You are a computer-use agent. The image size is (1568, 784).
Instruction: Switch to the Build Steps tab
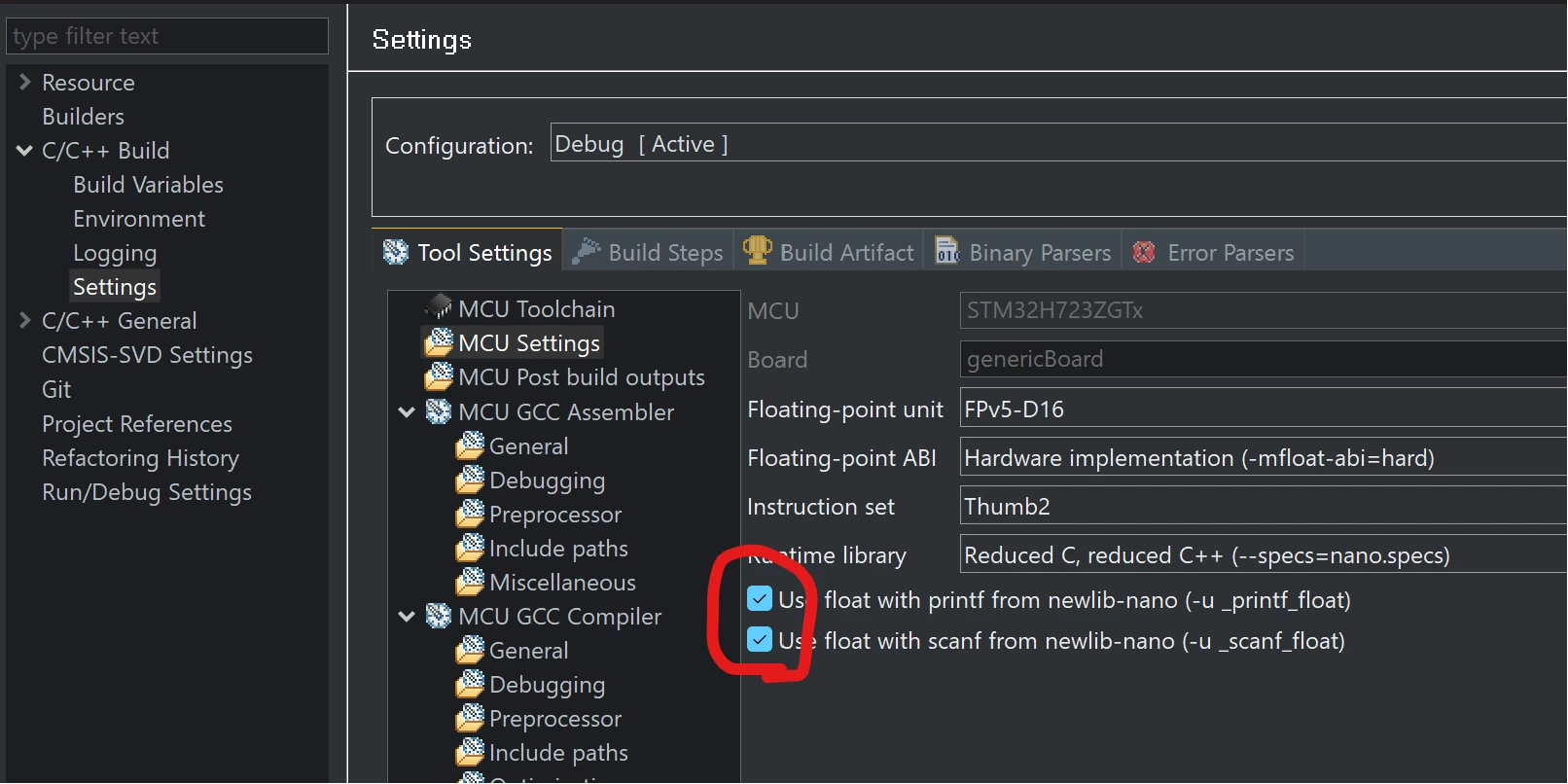pyautogui.click(x=648, y=252)
